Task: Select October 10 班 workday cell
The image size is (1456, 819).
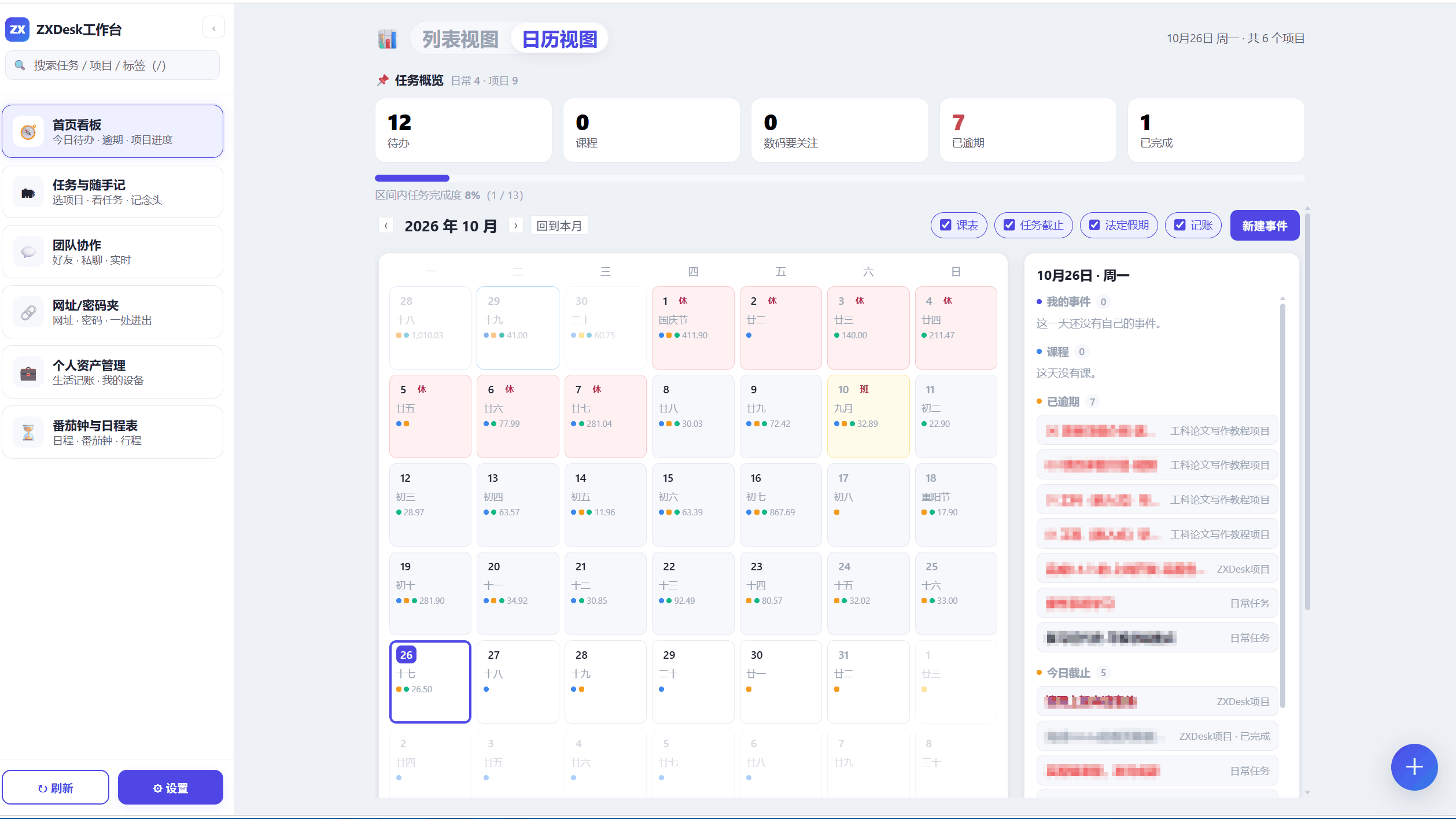Action: point(868,416)
